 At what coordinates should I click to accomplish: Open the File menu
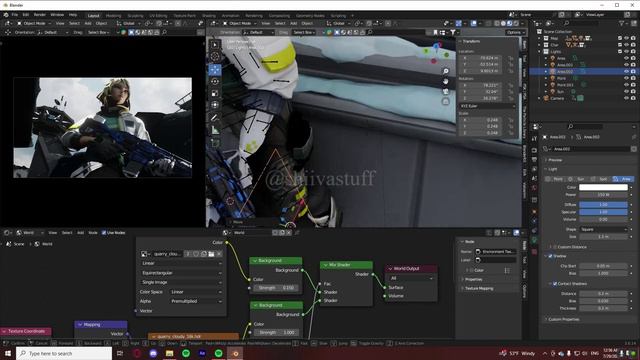(15, 15)
